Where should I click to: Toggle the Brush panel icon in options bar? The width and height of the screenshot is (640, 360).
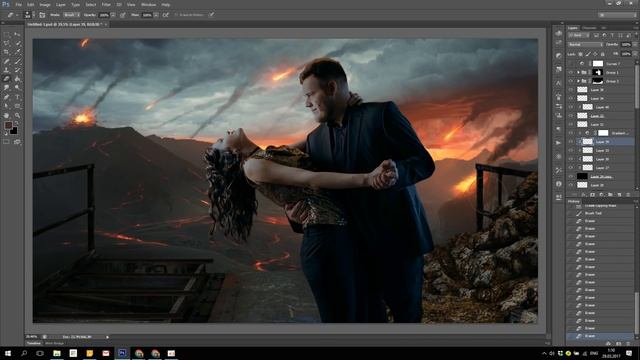[x=42, y=15]
